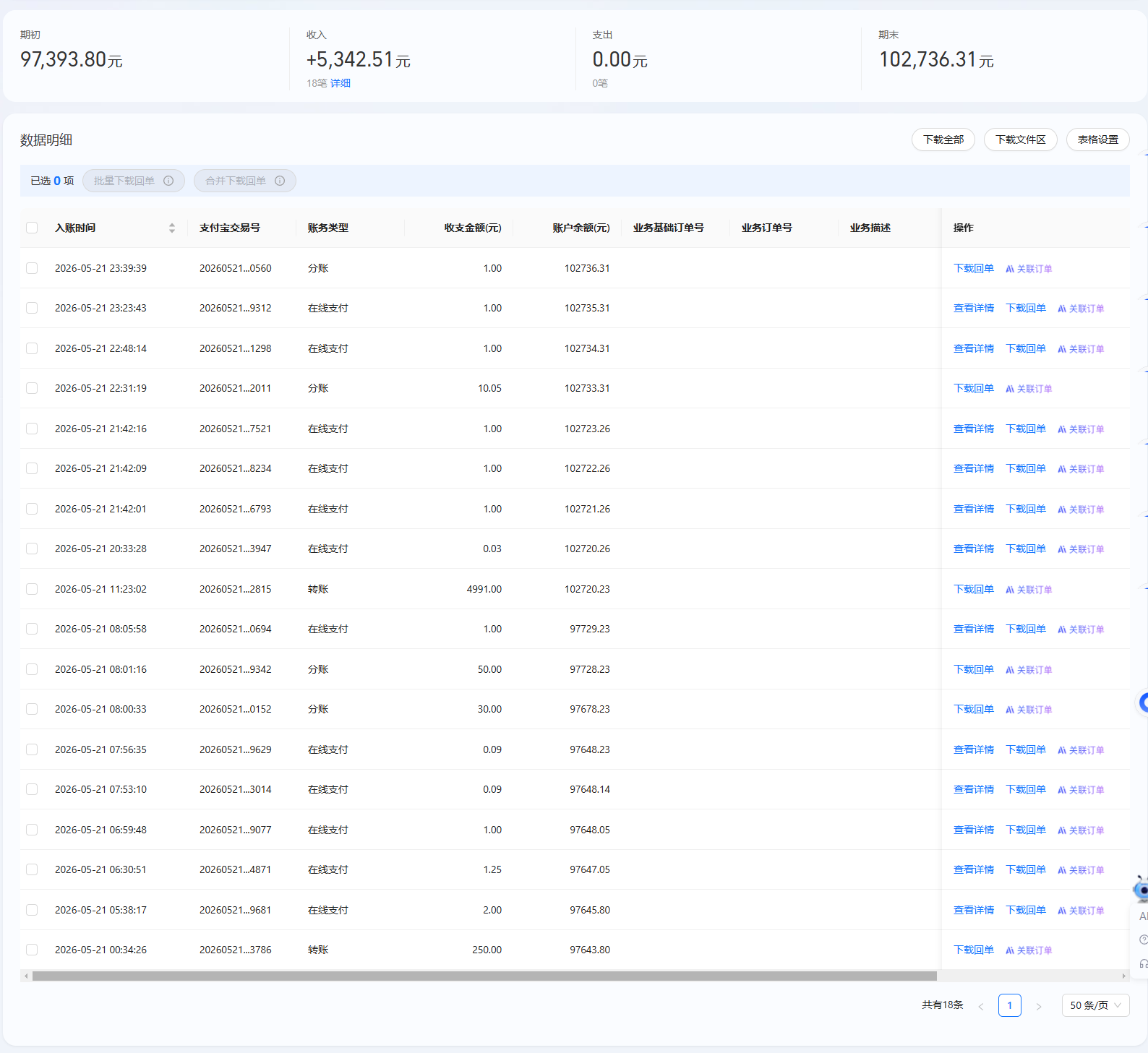Image resolution: width=1148 pixels, height=1053 pixels.
Task: Open the 50 条/页 page size dropdown
Action: pyautogui.click(x=1095, y=1005)
